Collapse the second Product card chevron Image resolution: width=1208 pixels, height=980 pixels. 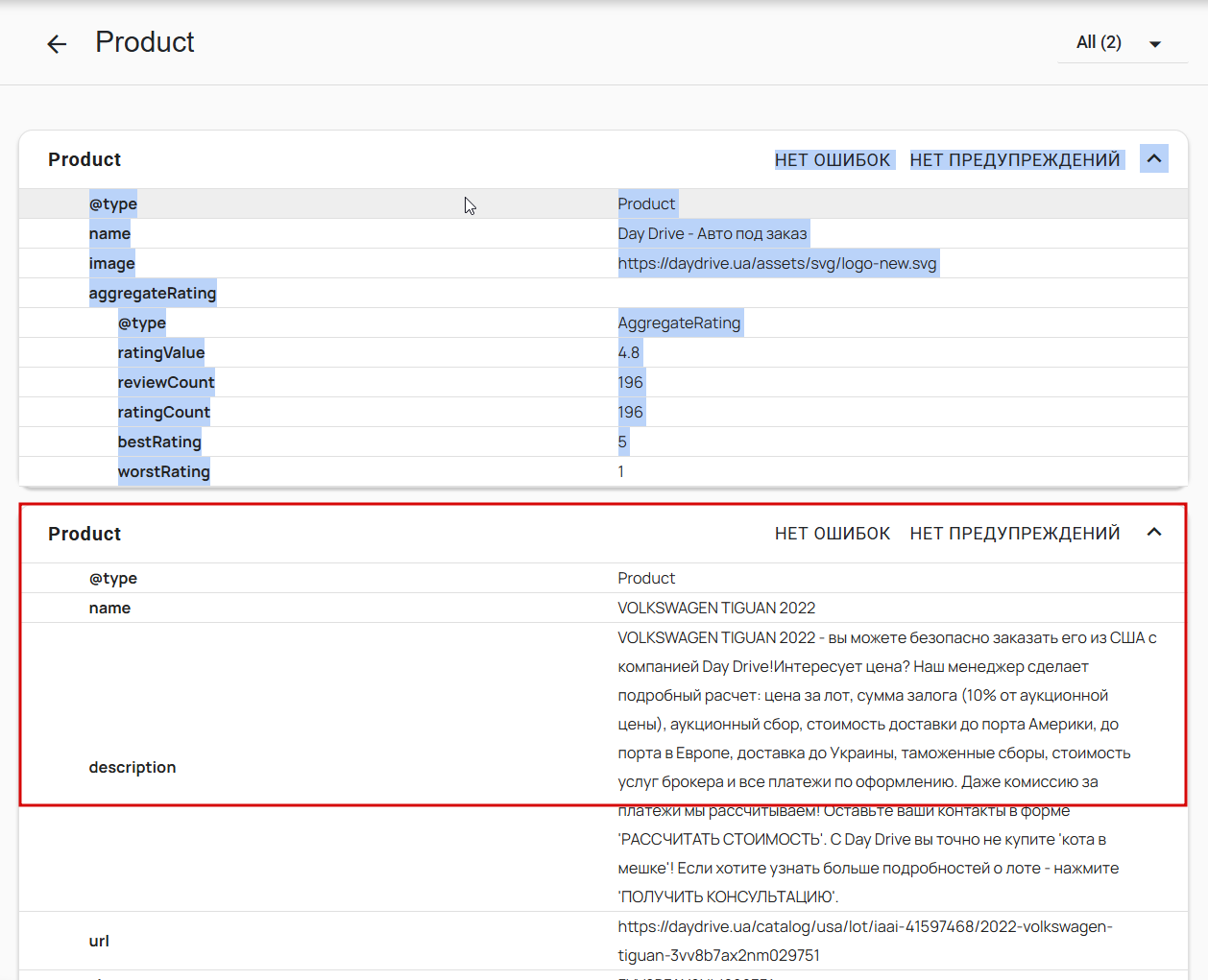(x=1154, y=532)
